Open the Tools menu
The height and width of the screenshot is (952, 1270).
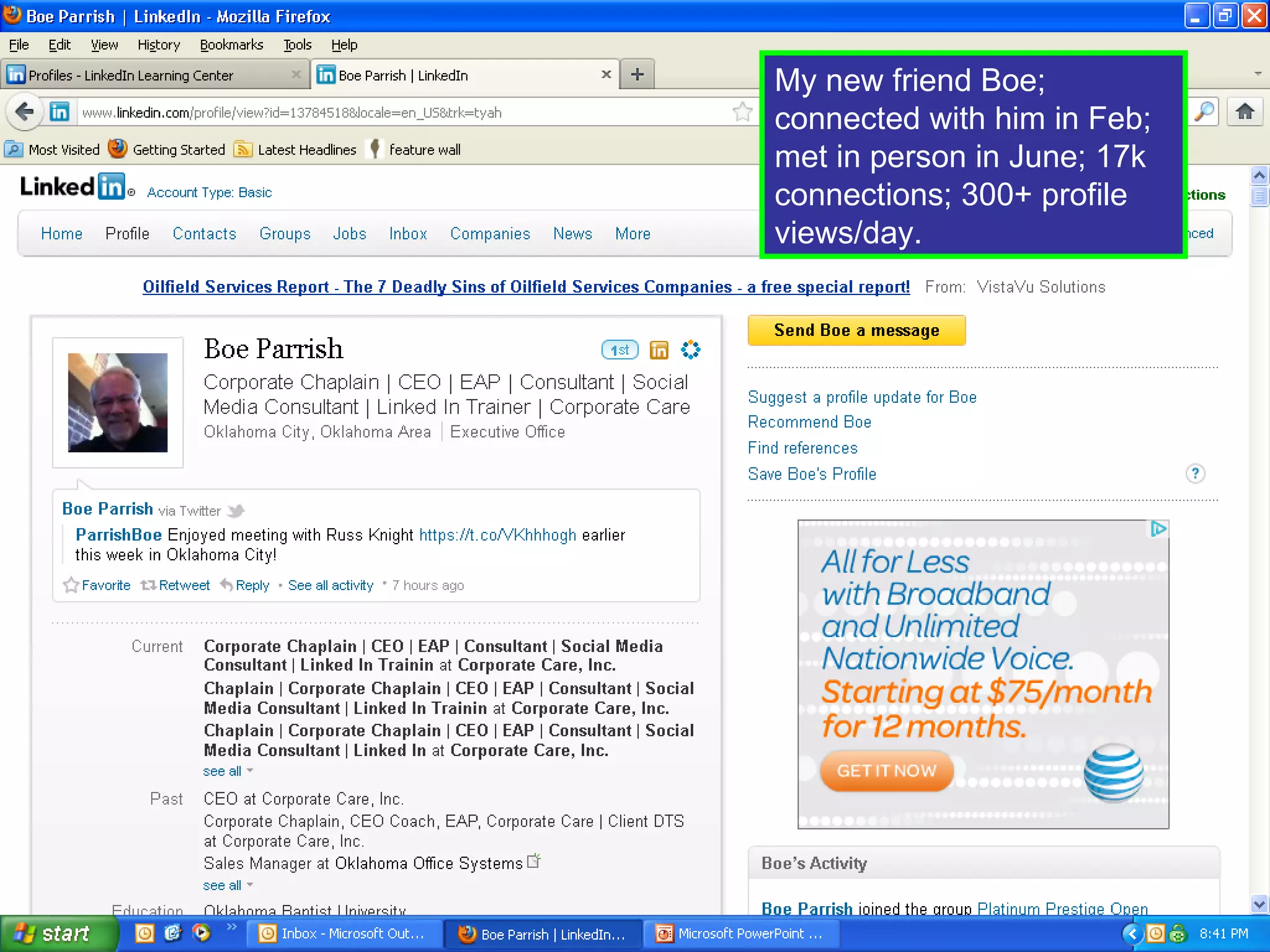[x=298, y=45]
